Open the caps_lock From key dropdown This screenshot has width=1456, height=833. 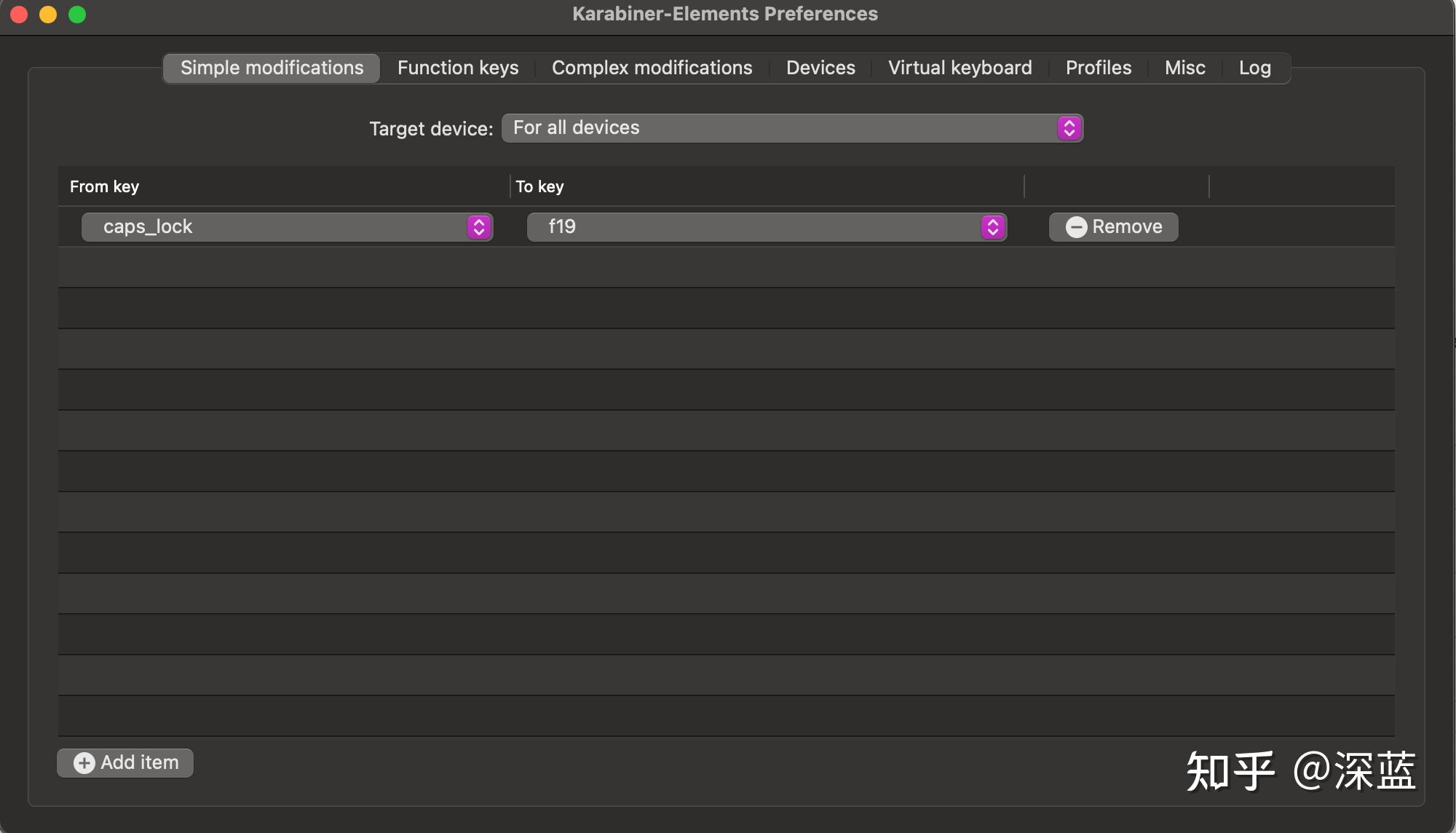point(287,227)
